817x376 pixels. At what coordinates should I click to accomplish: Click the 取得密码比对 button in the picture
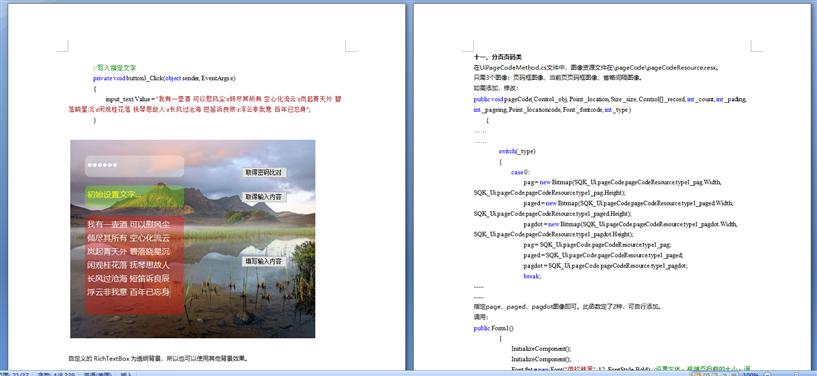264,172
